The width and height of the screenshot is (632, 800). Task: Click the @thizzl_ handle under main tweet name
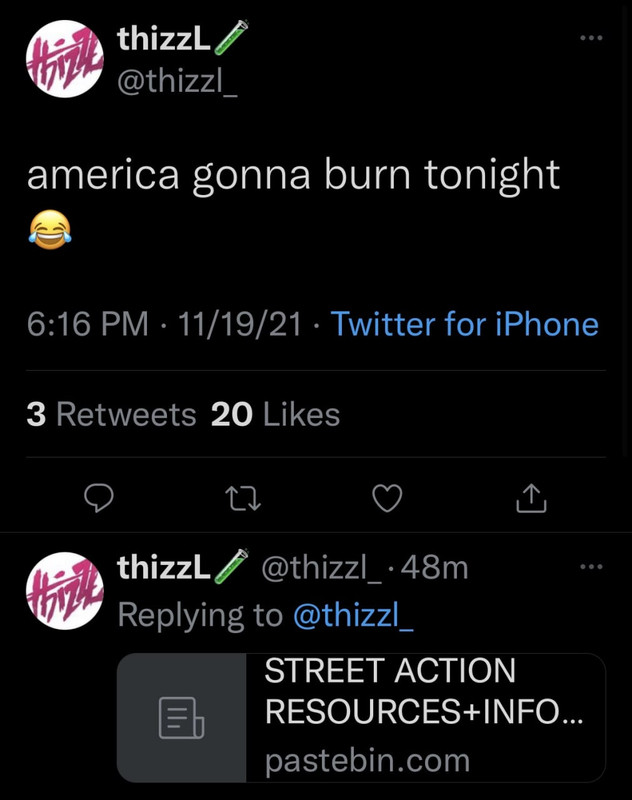177,82
